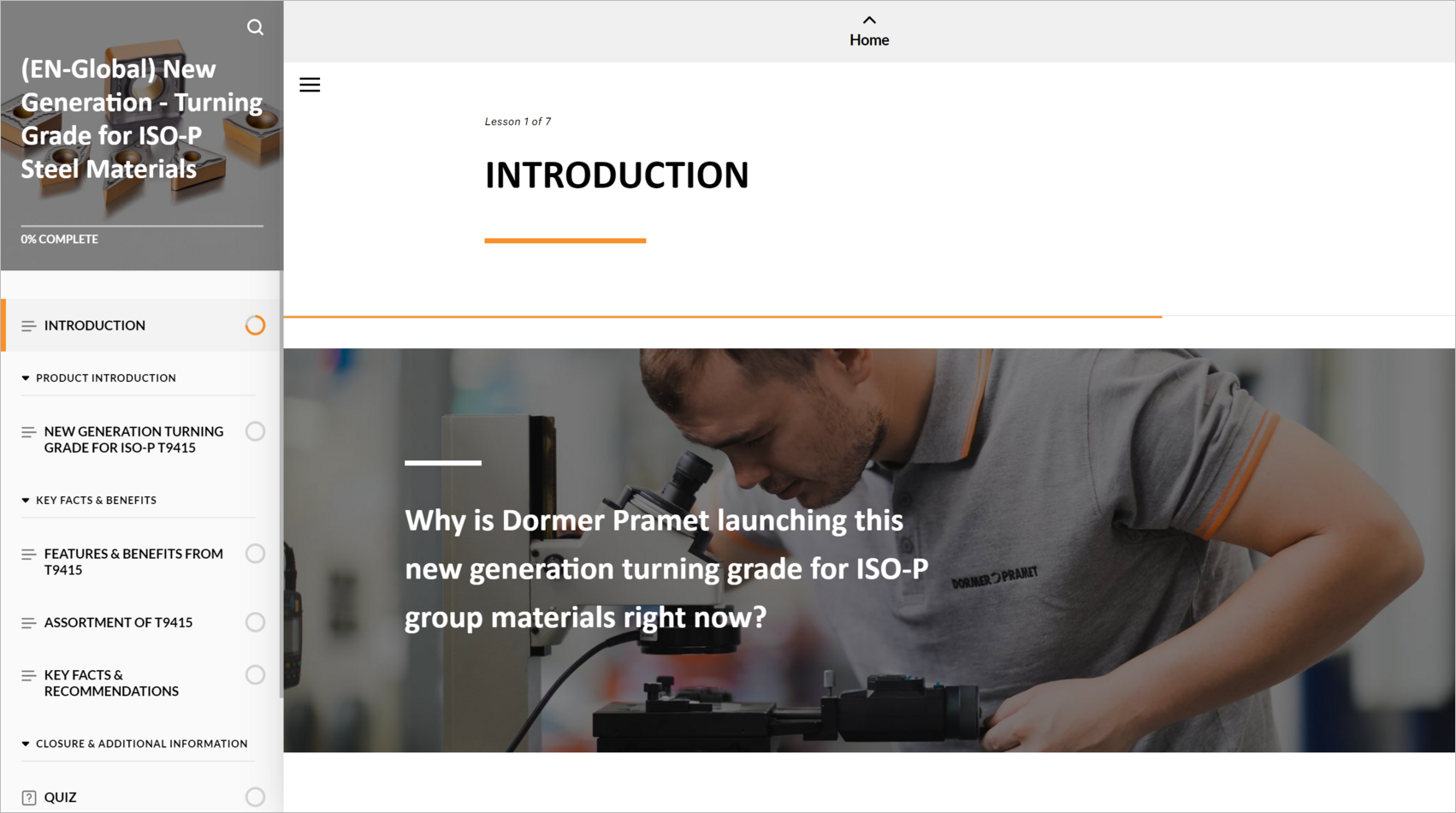Click lesson icon beside Assortment of T9415
Screen dimensions: 1456x813
tap(28, 623)
